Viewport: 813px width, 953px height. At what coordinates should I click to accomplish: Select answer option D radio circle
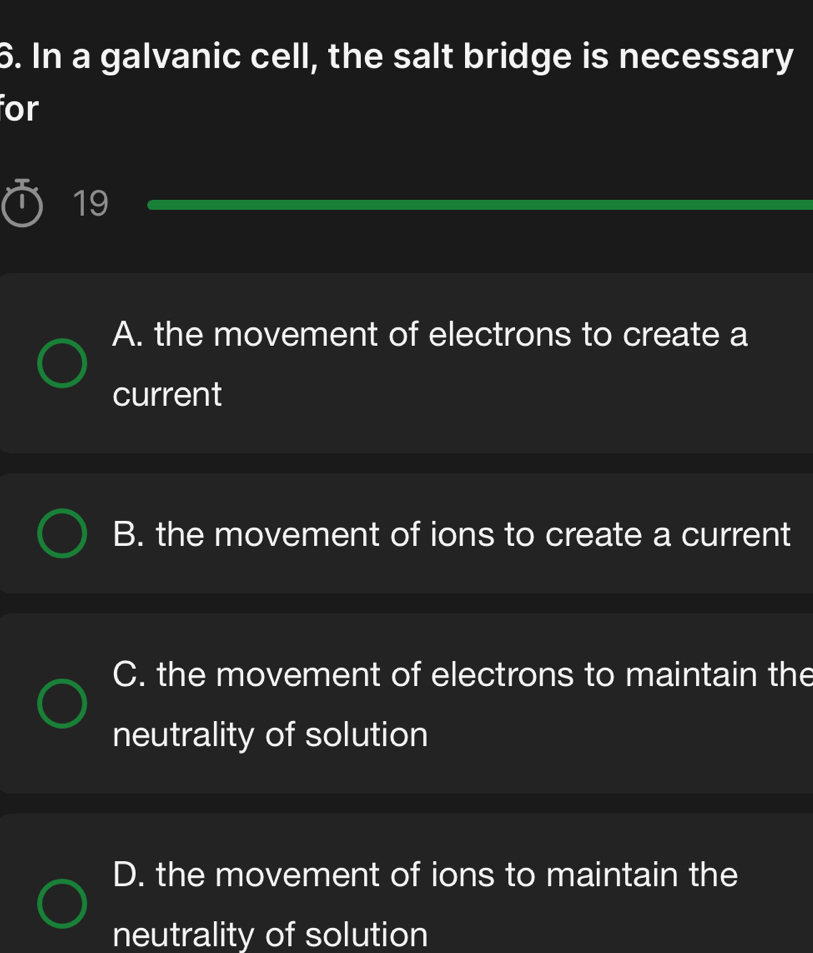[x=60, y=903]
